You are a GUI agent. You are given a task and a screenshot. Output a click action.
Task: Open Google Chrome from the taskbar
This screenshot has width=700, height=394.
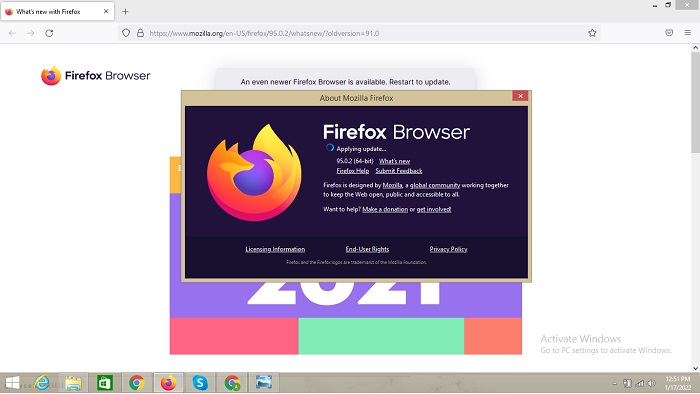[x=136, y=382]
